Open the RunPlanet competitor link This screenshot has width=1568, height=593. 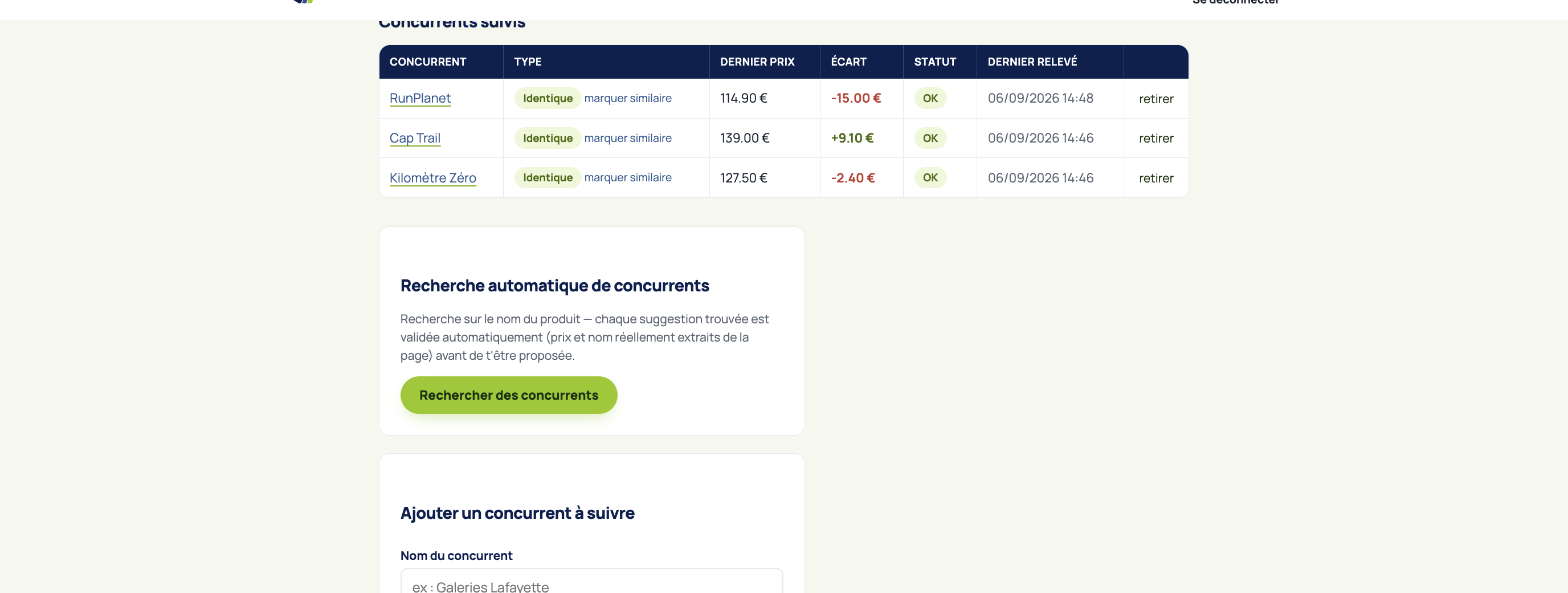(420, 98)
